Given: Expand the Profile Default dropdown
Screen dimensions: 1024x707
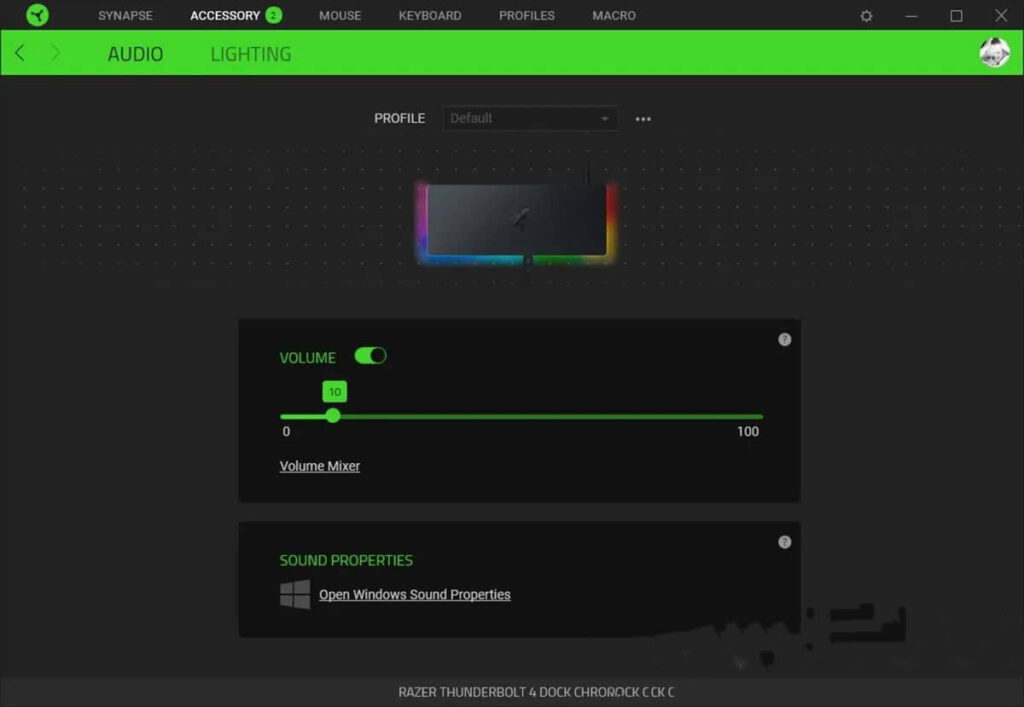Looking at the screenshot, I should click(x=530, y=118).
